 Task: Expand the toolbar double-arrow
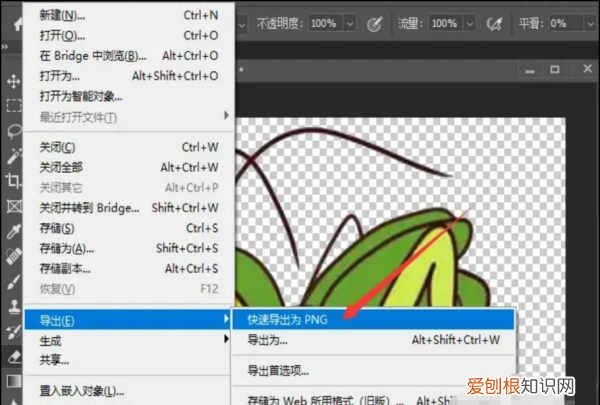[x=5, y=47]
